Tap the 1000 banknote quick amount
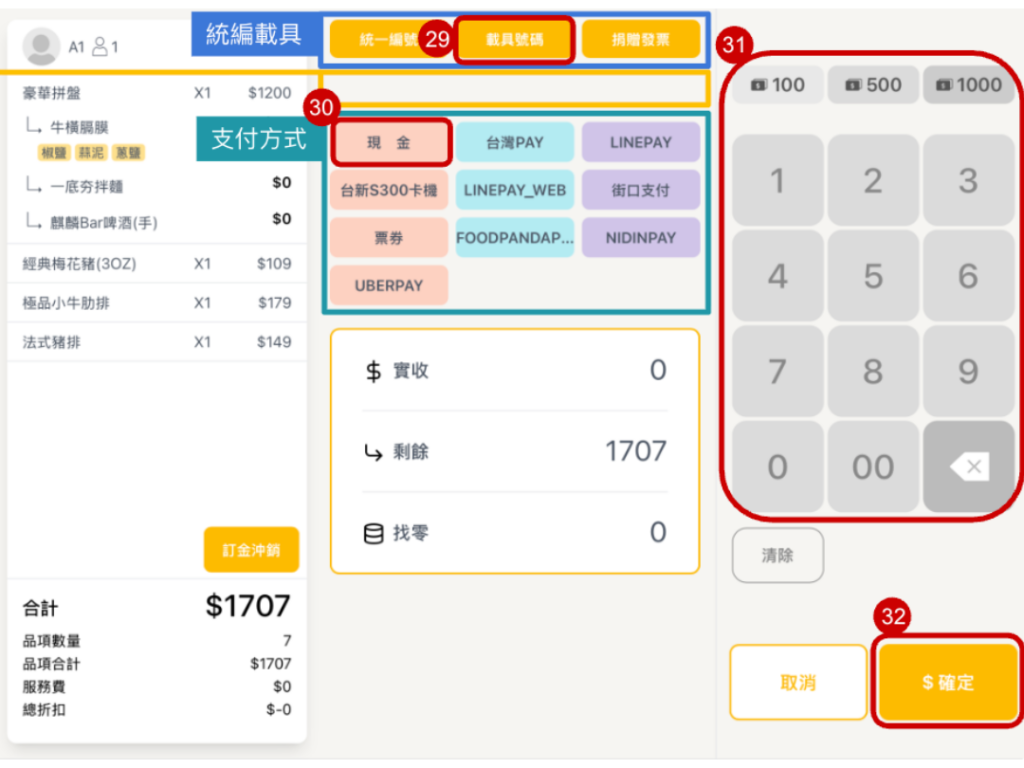The height and width of the screenshot is (768, 1024). tap(968, 85)
